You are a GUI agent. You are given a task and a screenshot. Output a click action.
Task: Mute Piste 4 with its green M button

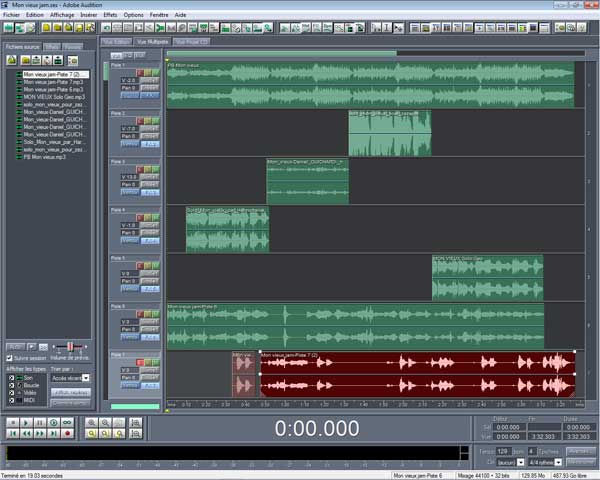(155, 217)
